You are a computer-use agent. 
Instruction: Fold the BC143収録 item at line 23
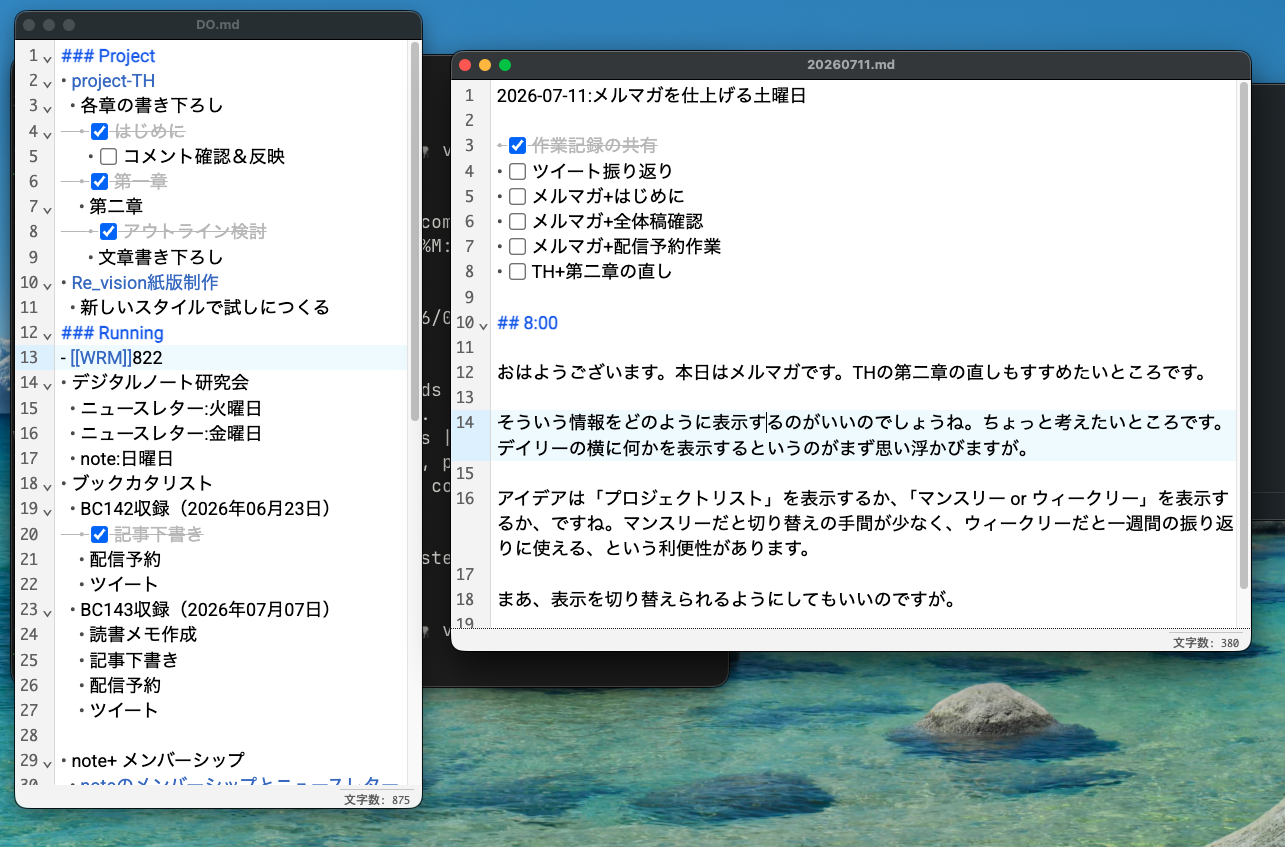click(47, 611)
